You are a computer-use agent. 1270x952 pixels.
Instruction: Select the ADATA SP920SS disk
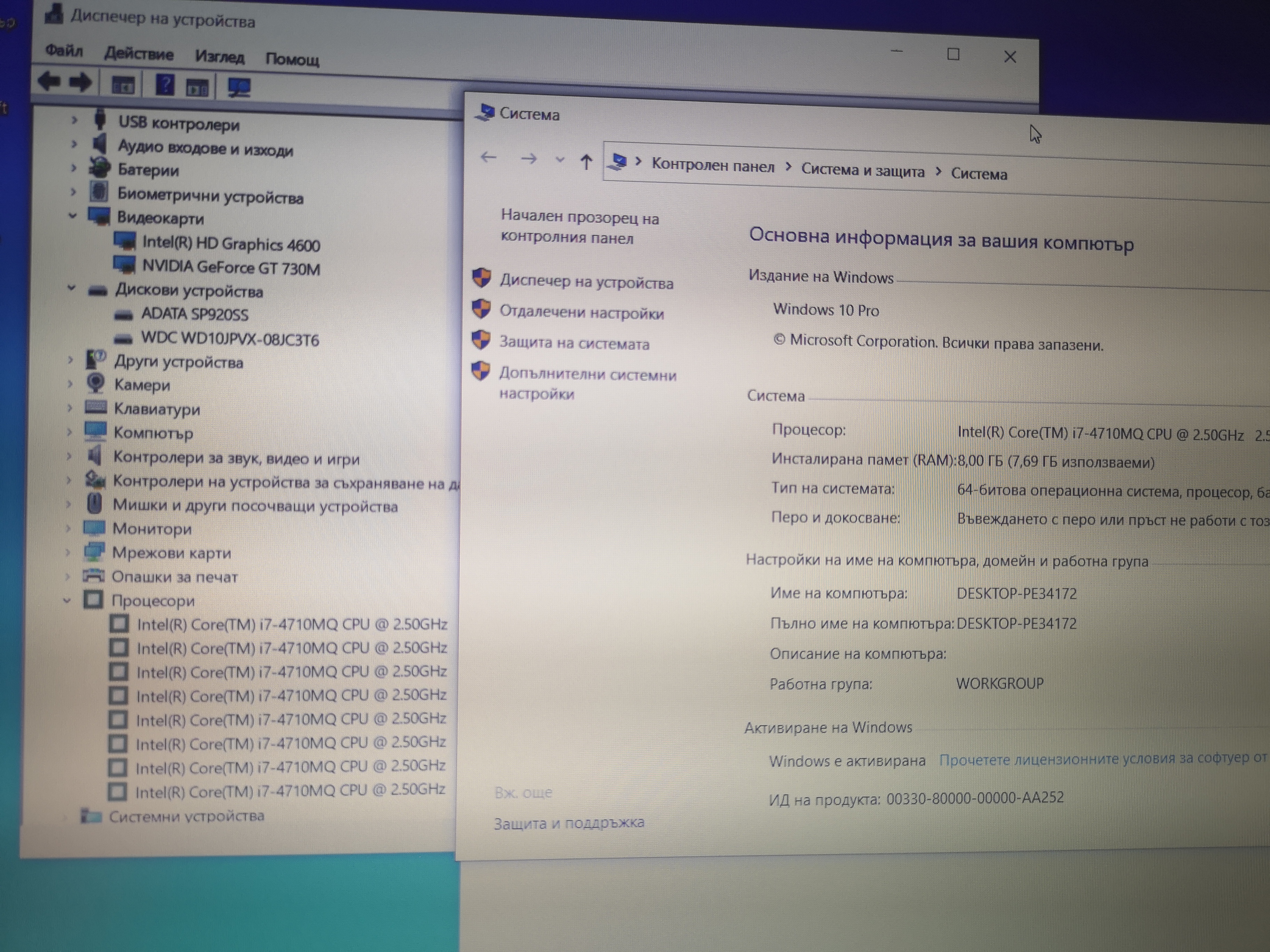click(x=195, y=314)
